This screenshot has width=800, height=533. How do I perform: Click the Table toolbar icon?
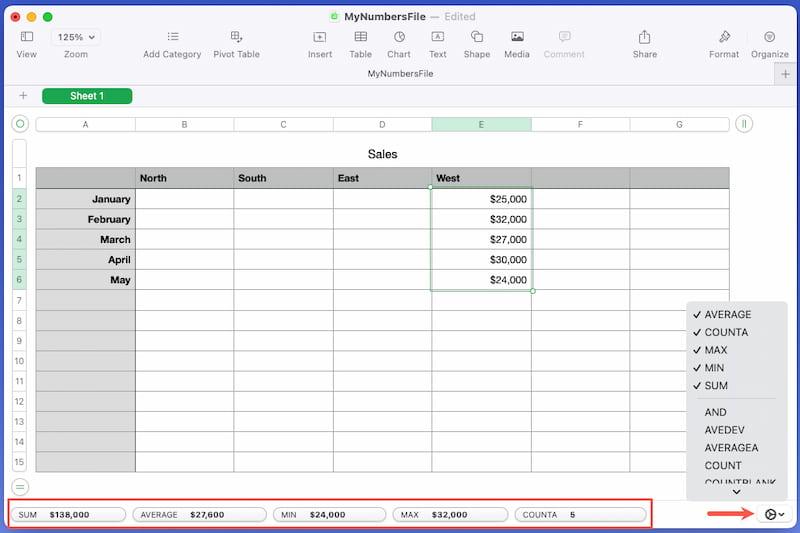pyautogui.click(x=360, y=37)
